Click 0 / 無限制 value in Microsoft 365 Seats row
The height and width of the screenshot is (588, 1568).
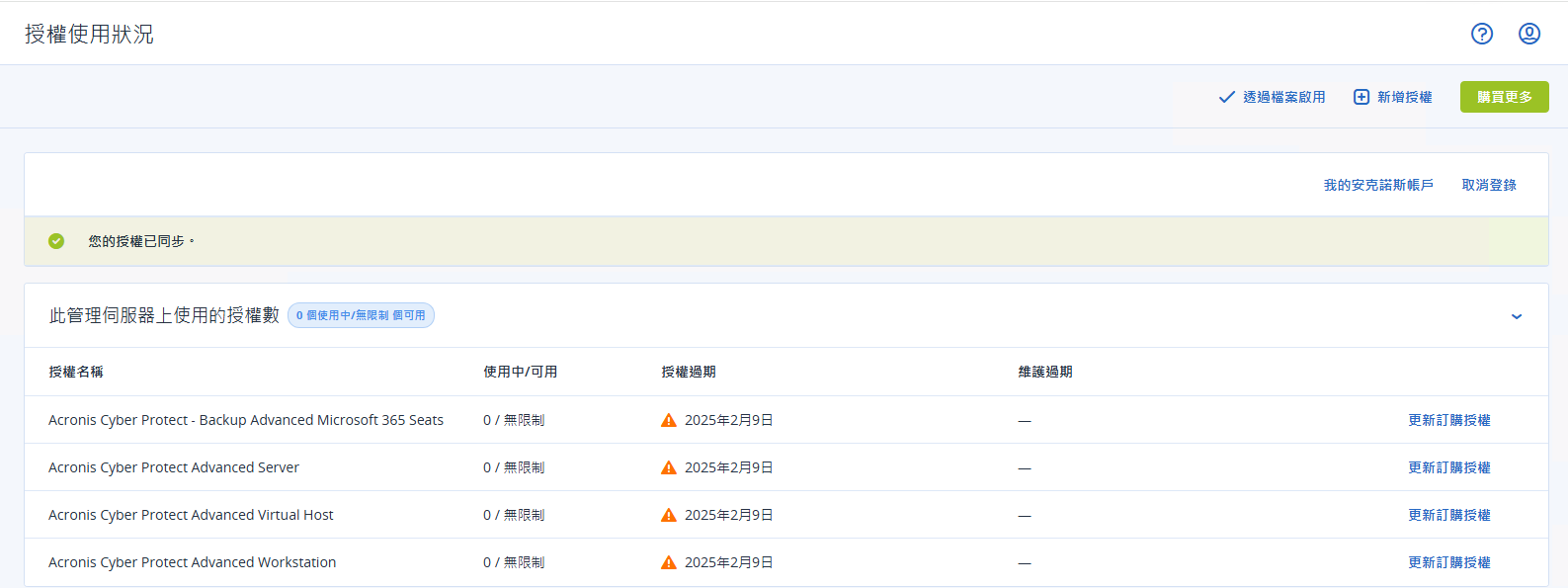[x=514, y=420]
